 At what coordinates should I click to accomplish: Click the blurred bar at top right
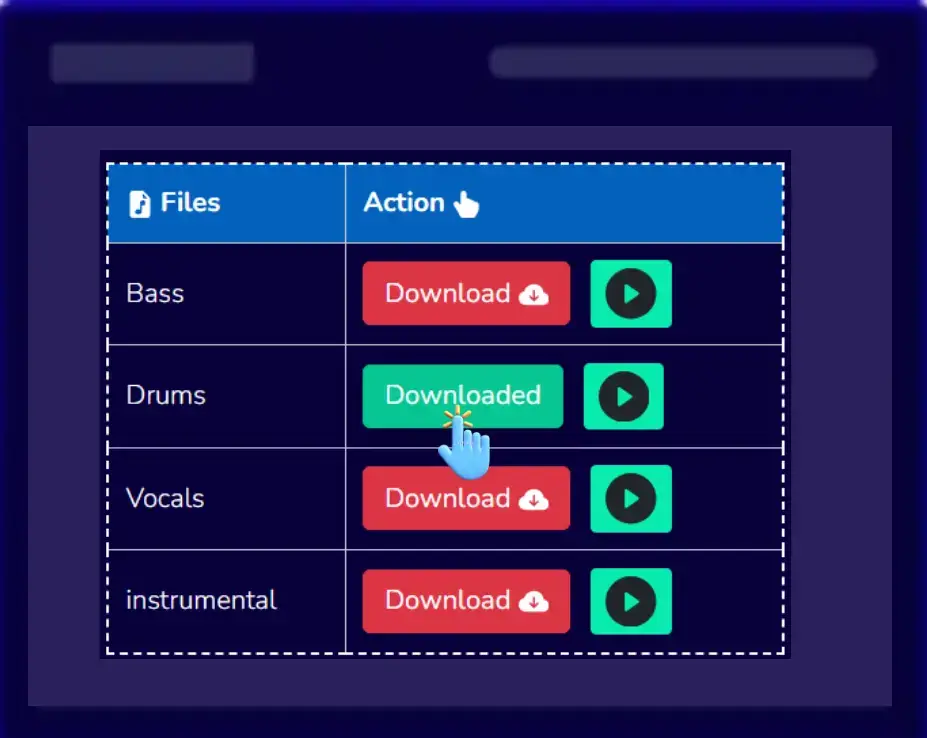pyautogui.click(x=682, y=62)
